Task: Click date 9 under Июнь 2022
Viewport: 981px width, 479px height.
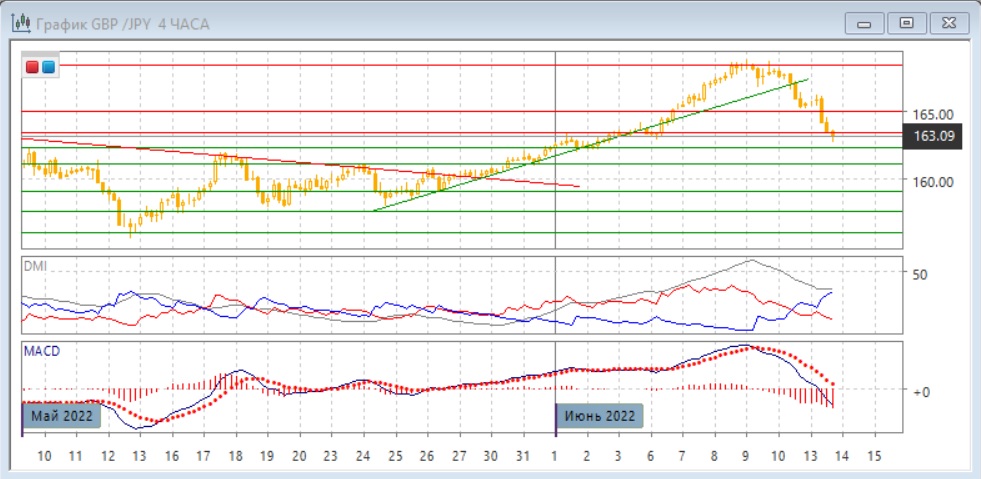Action: click(746, 456)
